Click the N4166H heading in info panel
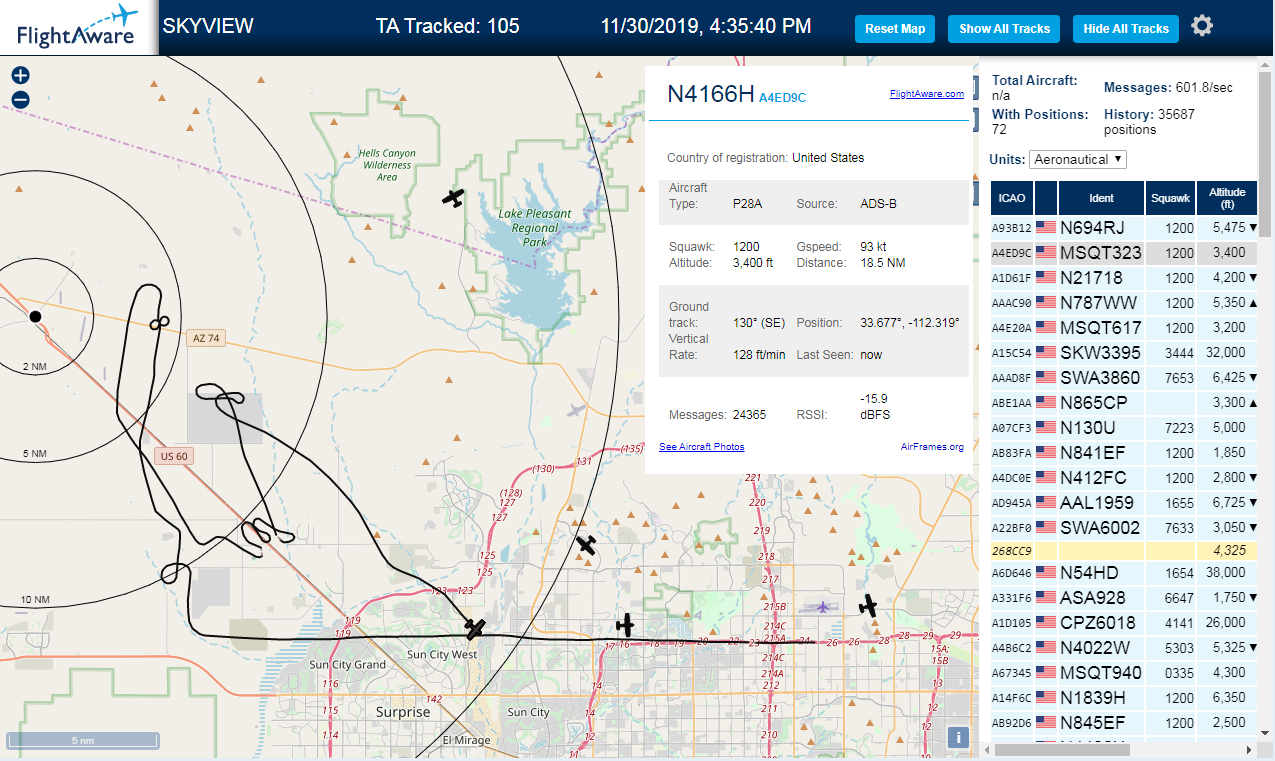 [710, 94]
